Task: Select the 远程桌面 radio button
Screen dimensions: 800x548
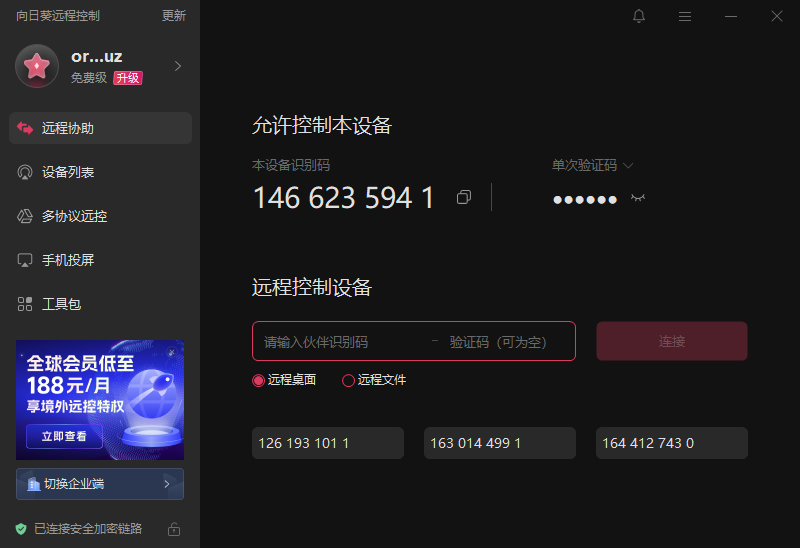Action: [259, 381]
